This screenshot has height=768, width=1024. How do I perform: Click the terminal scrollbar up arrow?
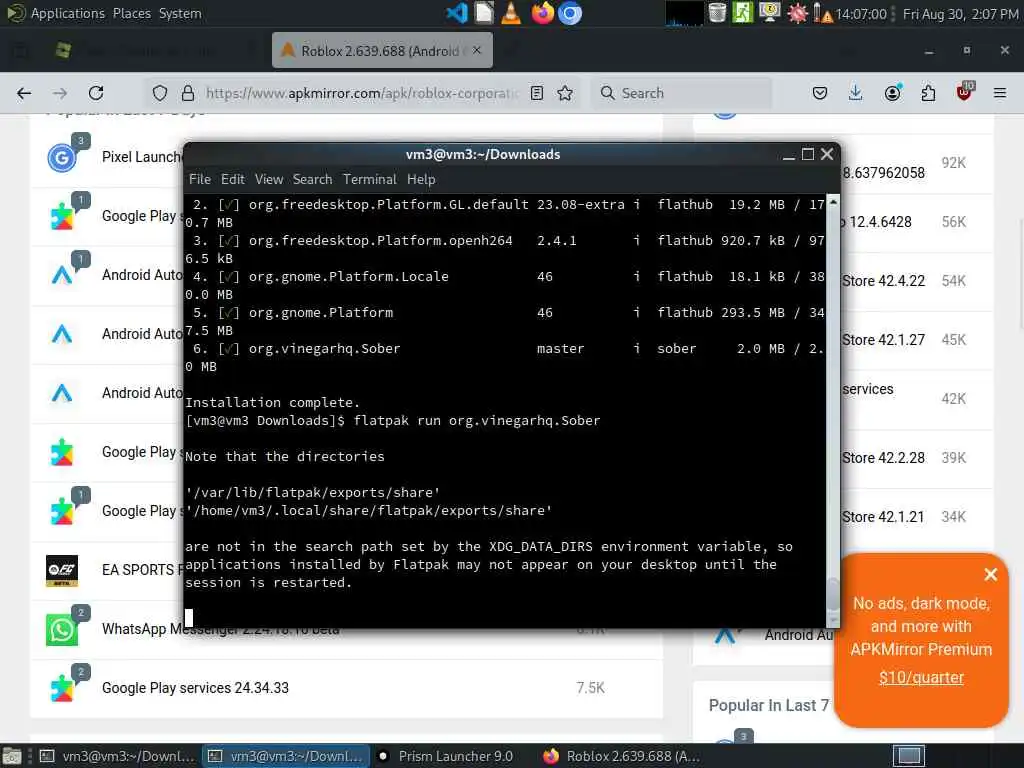833,202
